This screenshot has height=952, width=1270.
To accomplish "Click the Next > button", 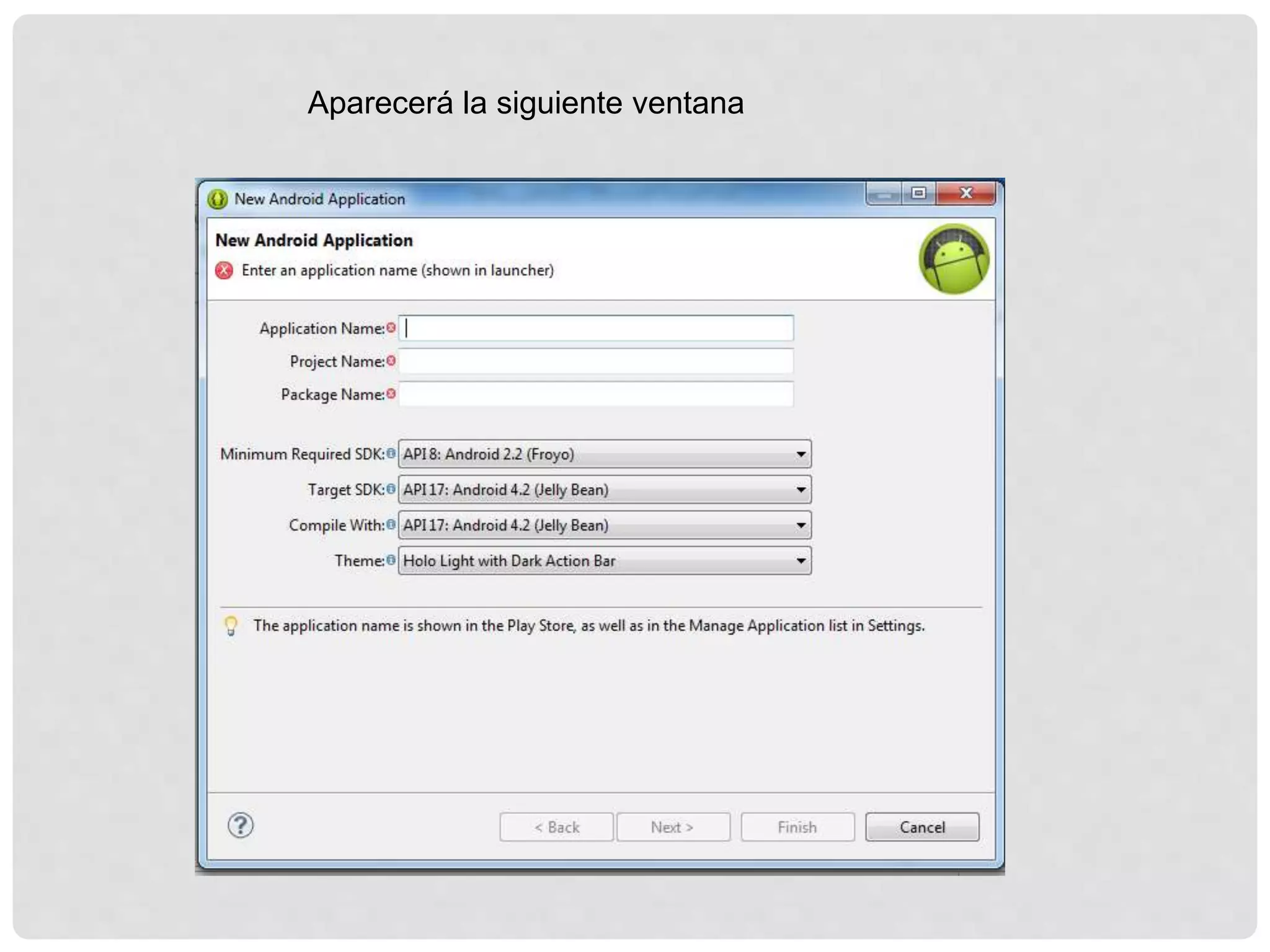I will (x=673, y=827).
